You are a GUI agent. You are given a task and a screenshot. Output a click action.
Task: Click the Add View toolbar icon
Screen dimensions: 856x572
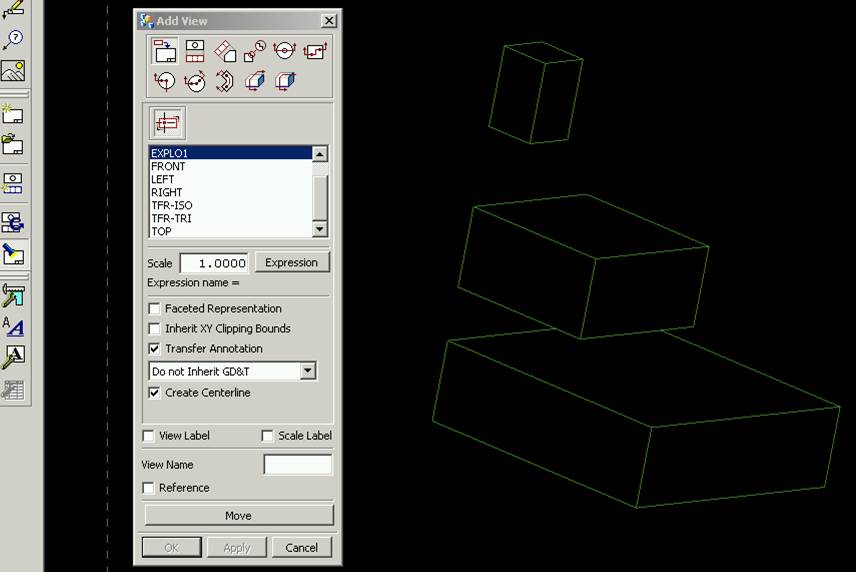tap(13, 183)
